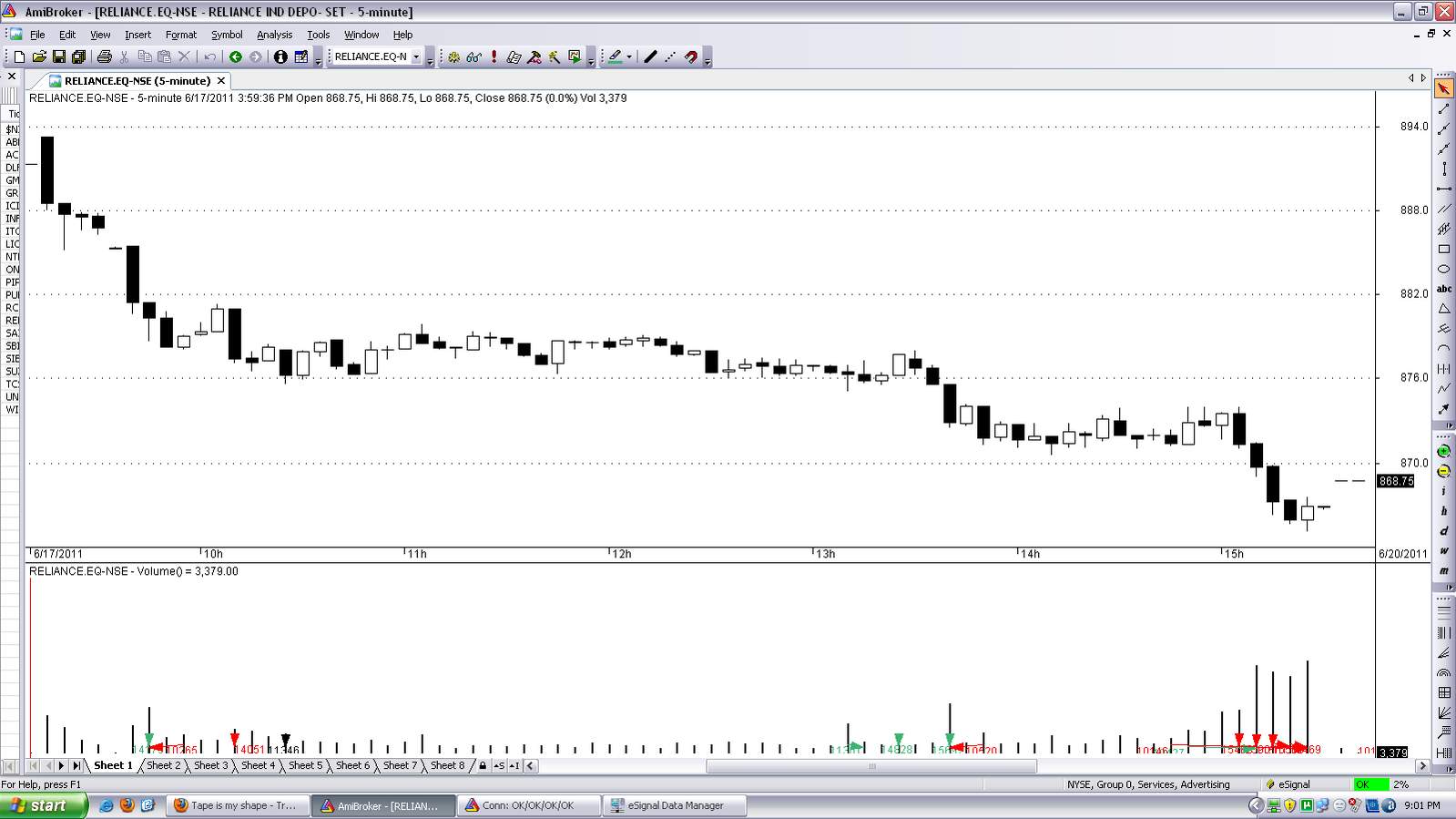
Task: Select the vertical line drawing tool
Action: (x=1444, y=169)
